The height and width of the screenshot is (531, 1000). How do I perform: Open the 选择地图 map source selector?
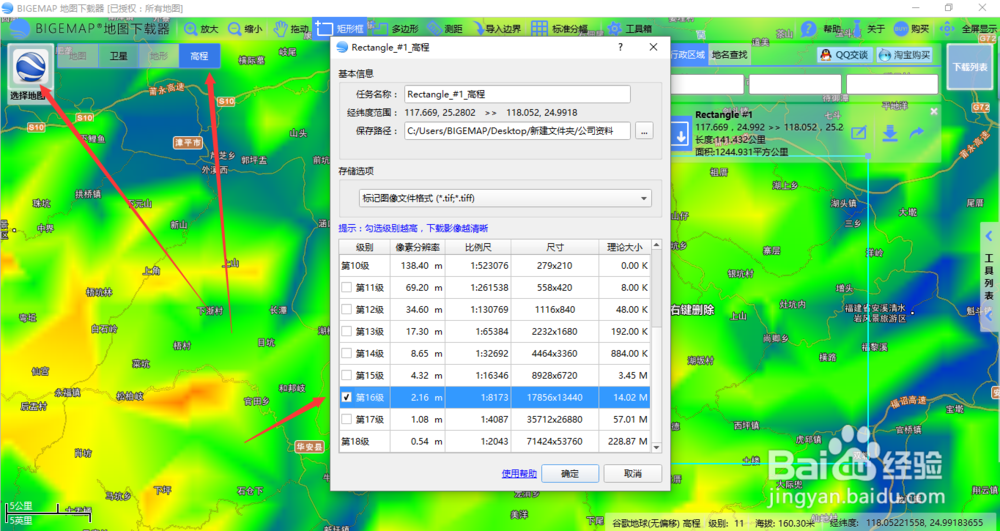pyautogui.click(x=29, y=73)
